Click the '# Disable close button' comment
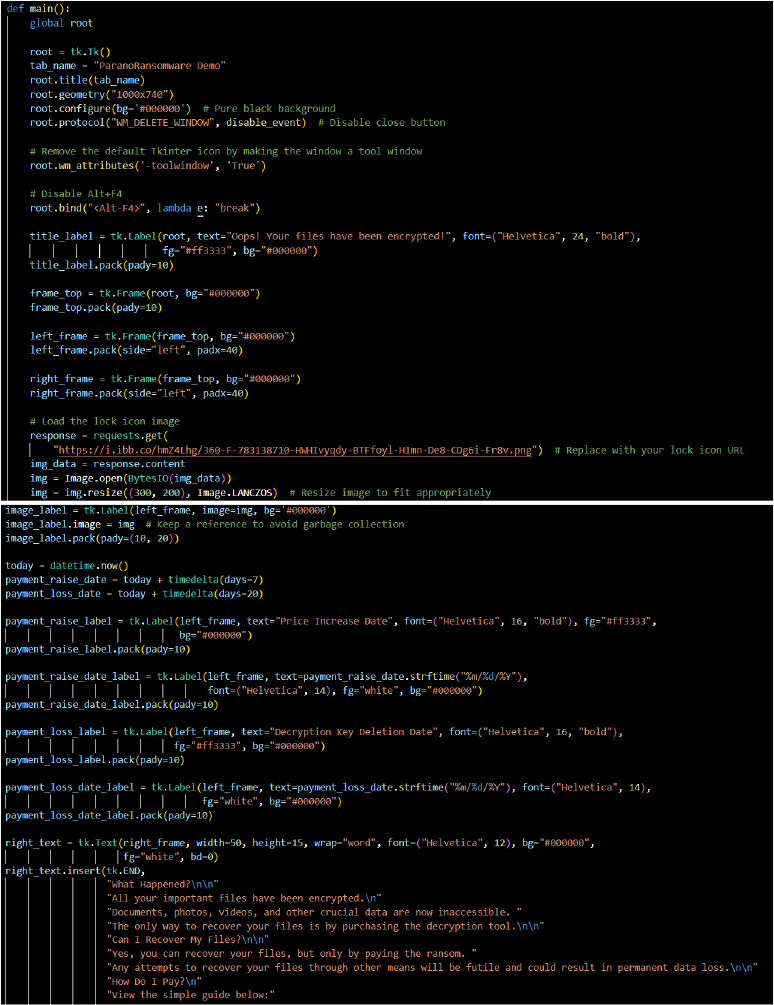Image resolution: width=774 pixels, height=1005 pixels. click(x=382, y=122)
